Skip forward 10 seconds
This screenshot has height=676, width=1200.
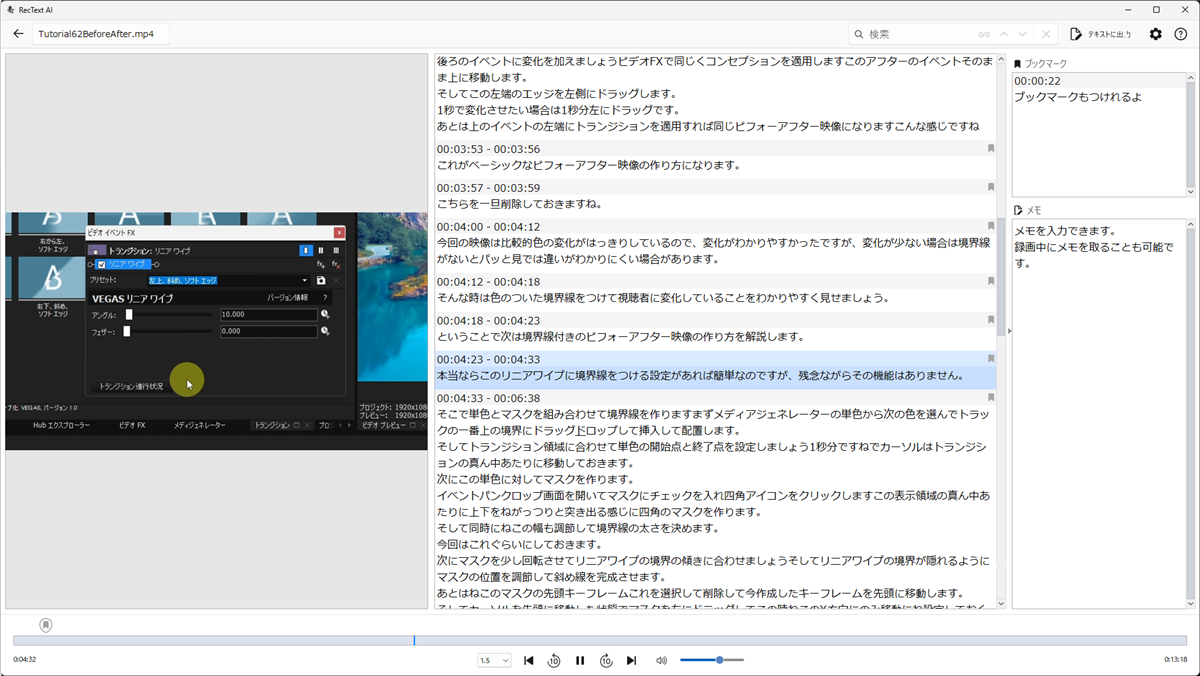(606, 660)
